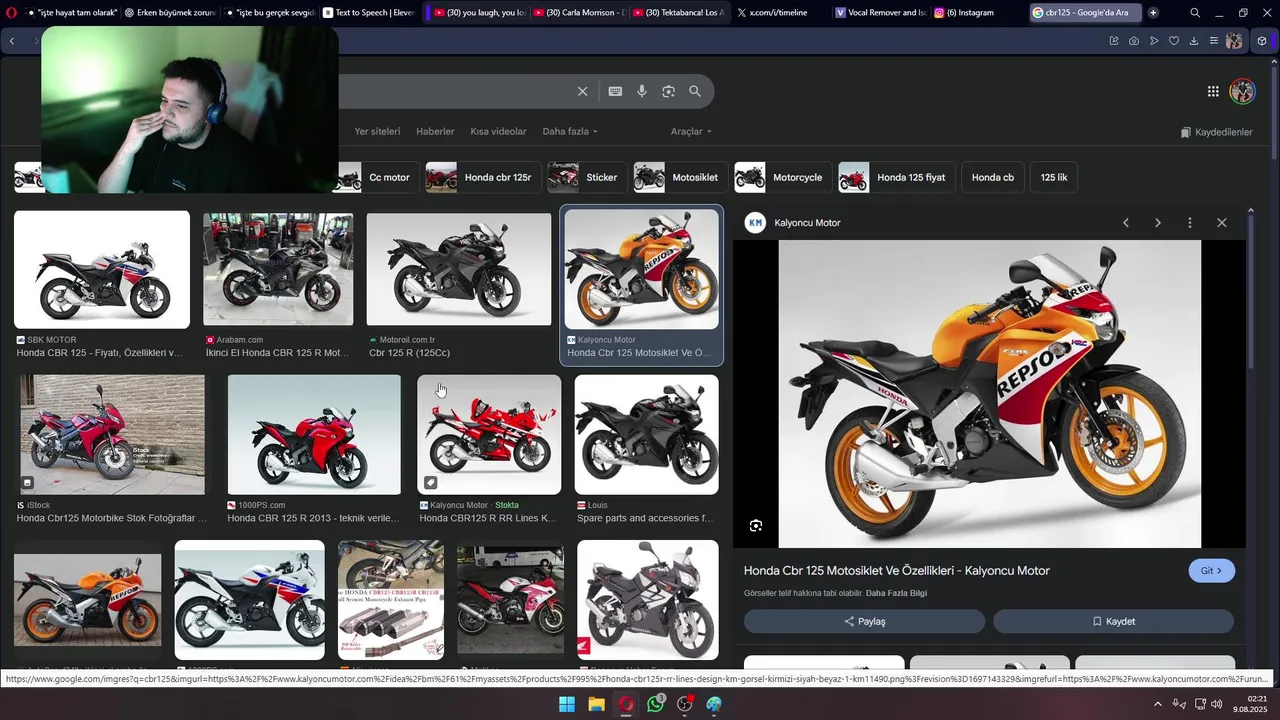Open Opera extensions cube icon
Viewport: 1280px width, 720px height.
[1262, 41]
